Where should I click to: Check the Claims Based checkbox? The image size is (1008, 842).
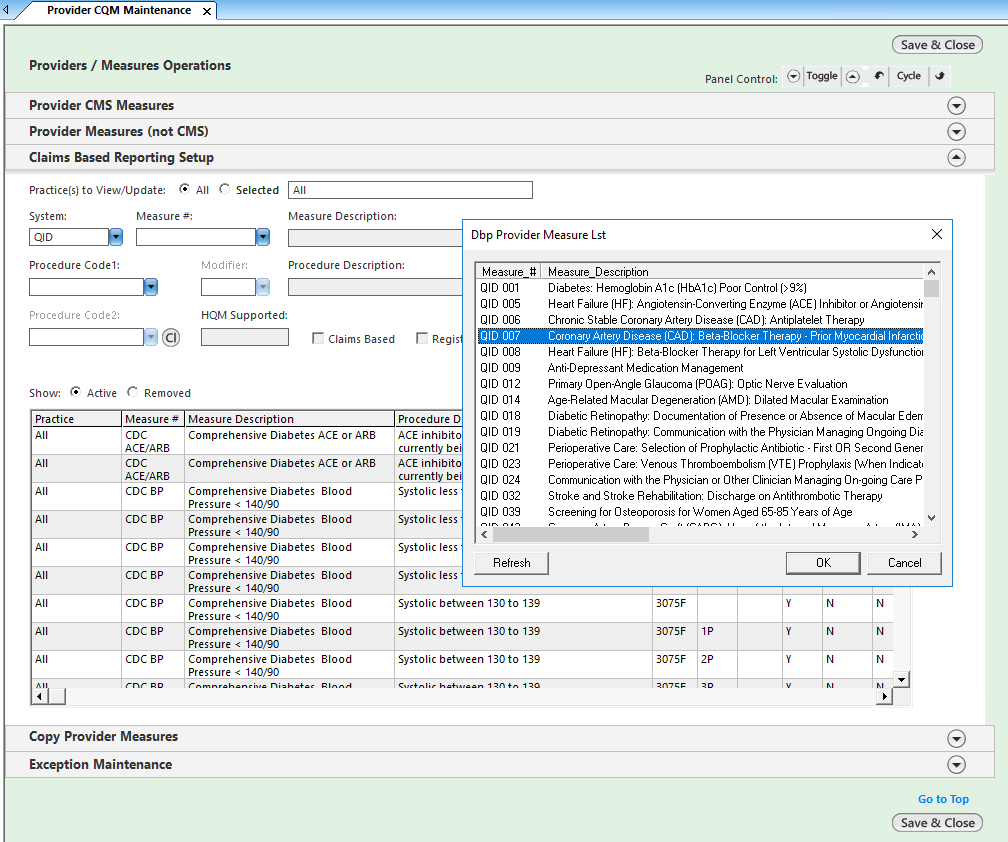(x=318, y=338)
